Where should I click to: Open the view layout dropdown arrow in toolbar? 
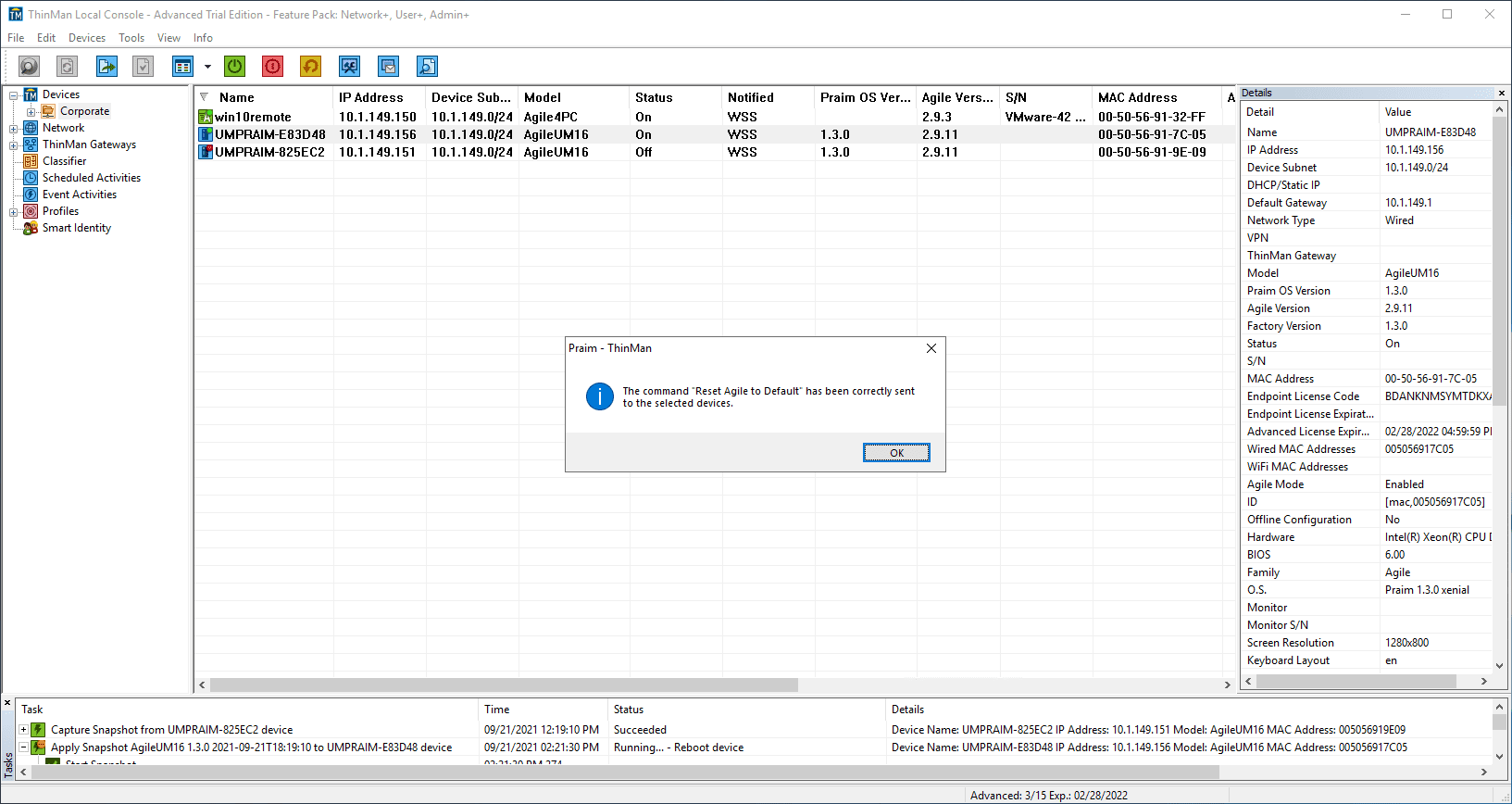(x=207, y=67)
